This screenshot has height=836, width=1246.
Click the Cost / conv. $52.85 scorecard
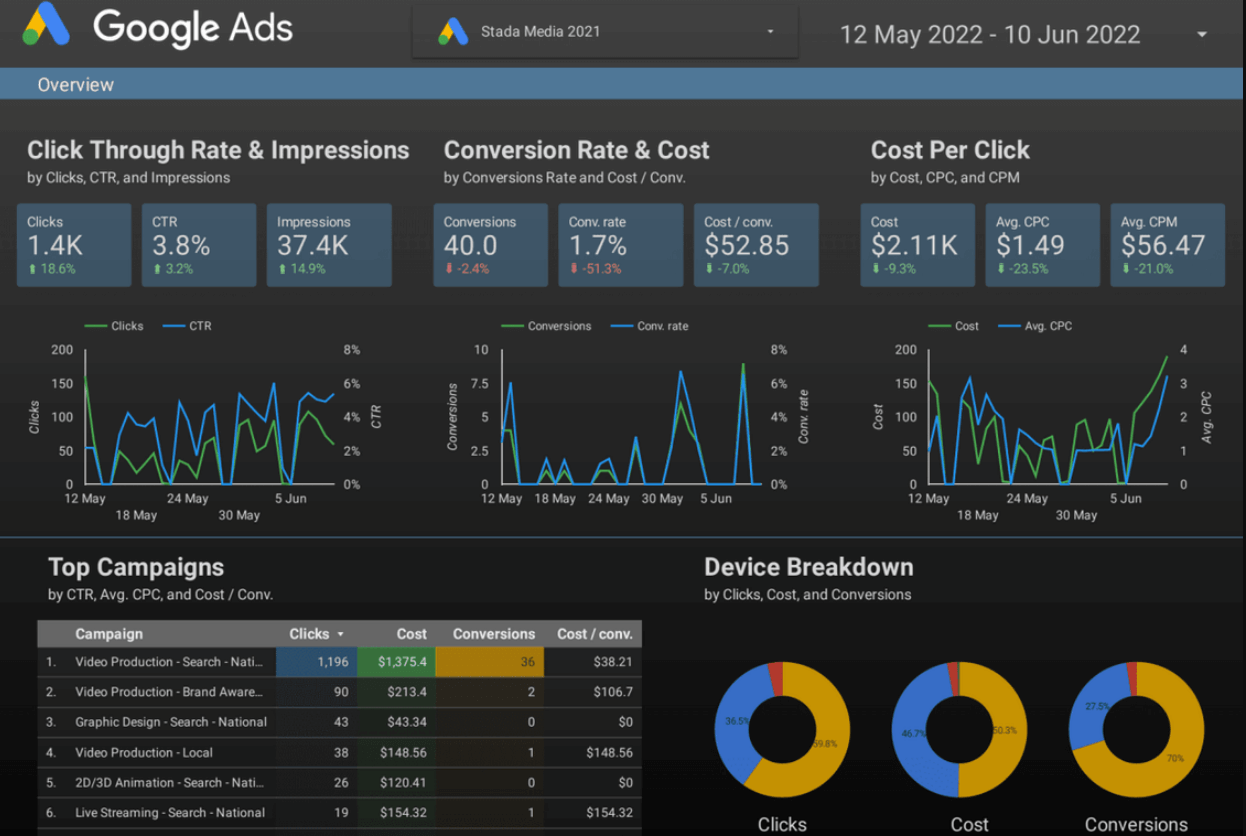[756, 245]
